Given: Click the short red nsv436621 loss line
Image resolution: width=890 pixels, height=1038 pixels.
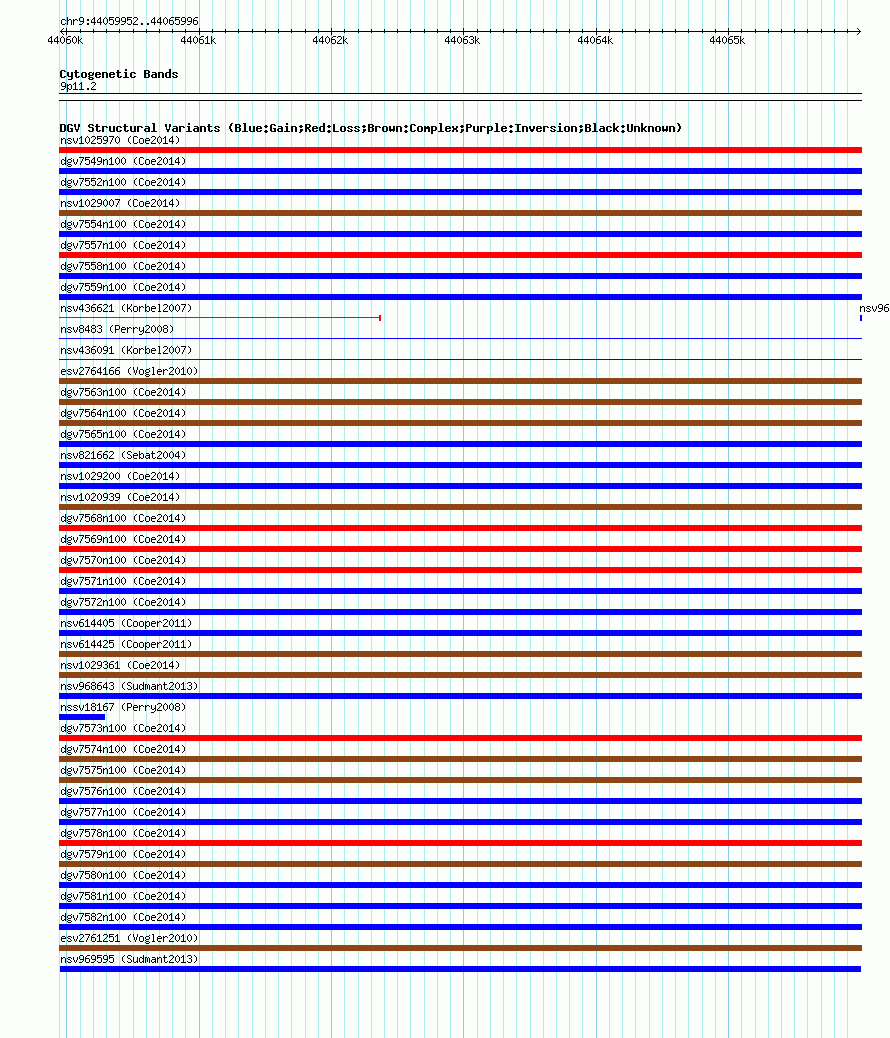Looking at the screenshot, I should tap(220, 318).
